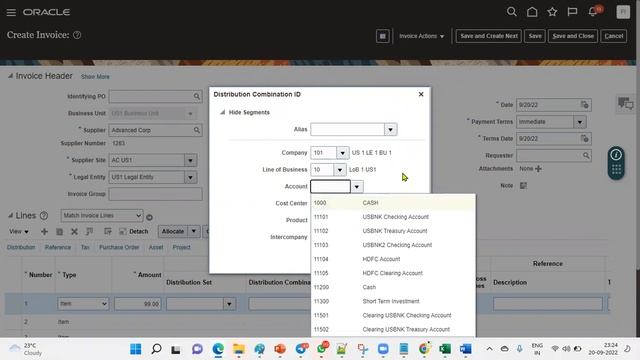Click the Cancel button
This screenshot has width=640, height=360.
pos(613,36)
